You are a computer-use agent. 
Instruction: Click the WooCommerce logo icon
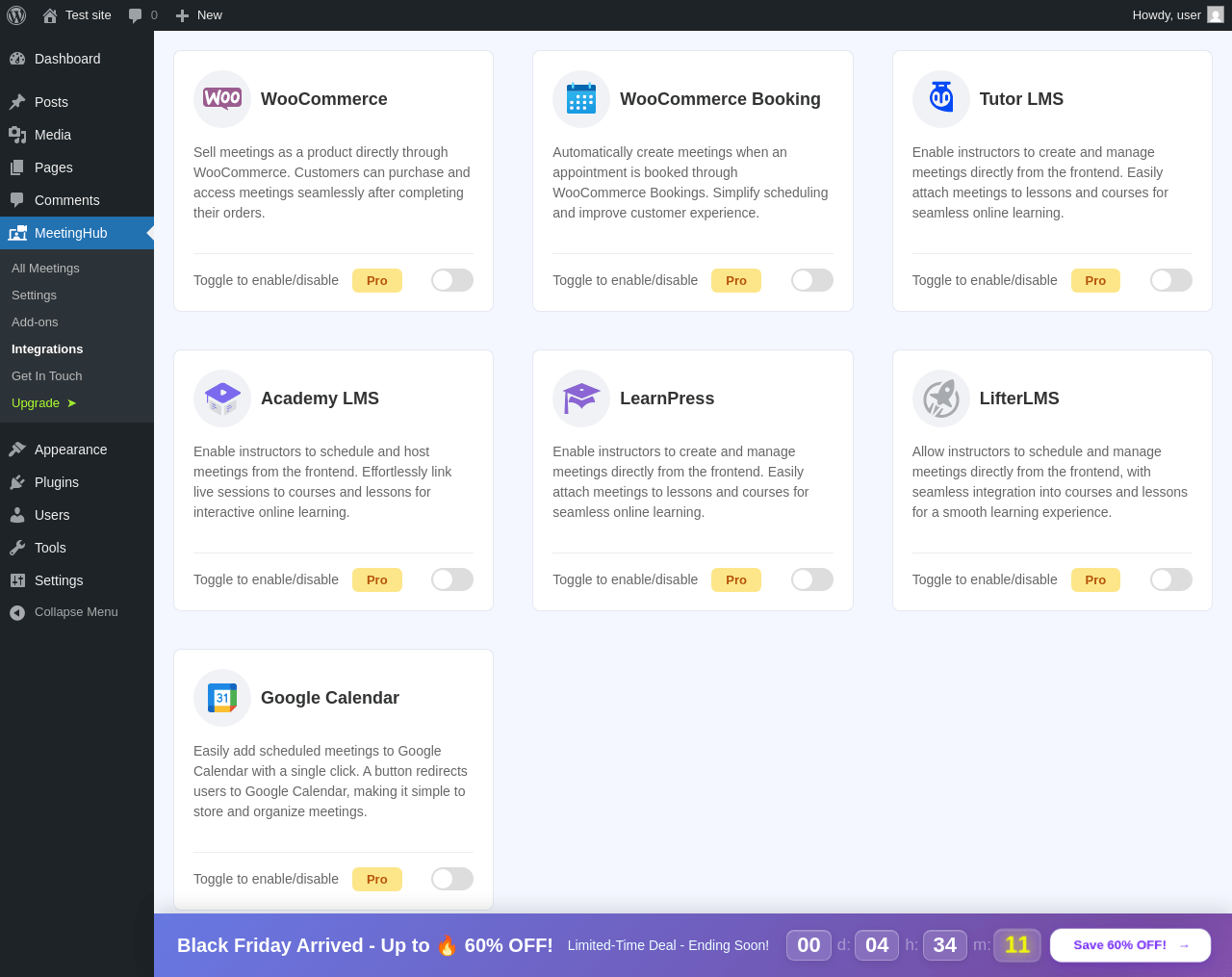tap(222, 99)
